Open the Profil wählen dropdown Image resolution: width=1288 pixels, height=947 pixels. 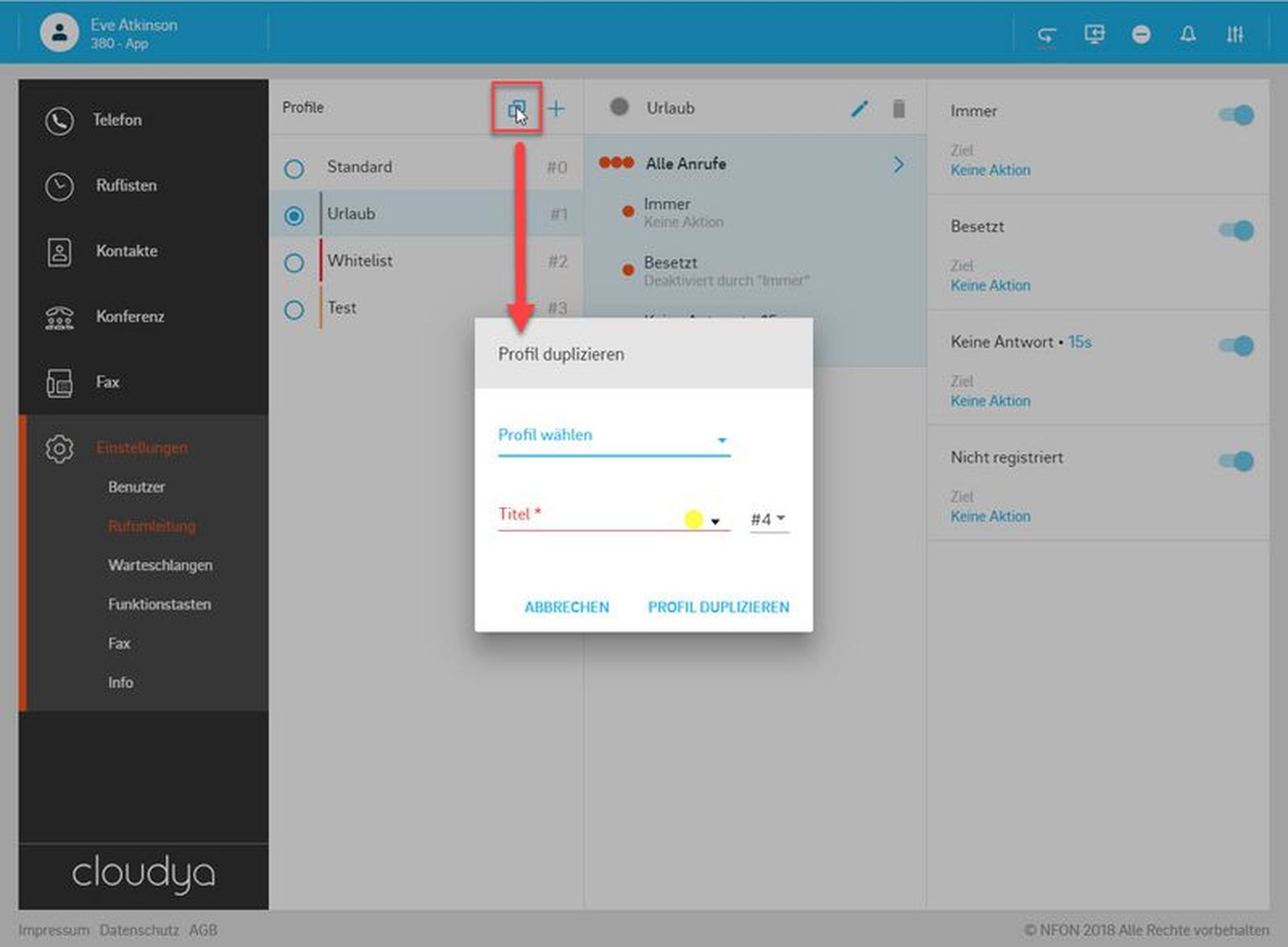613,437
